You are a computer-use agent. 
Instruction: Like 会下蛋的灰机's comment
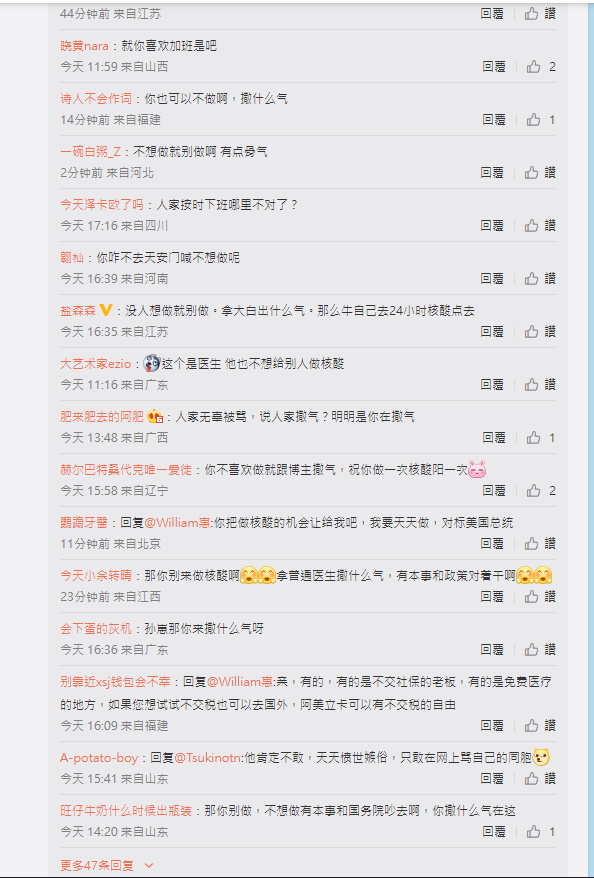[531, 650]
